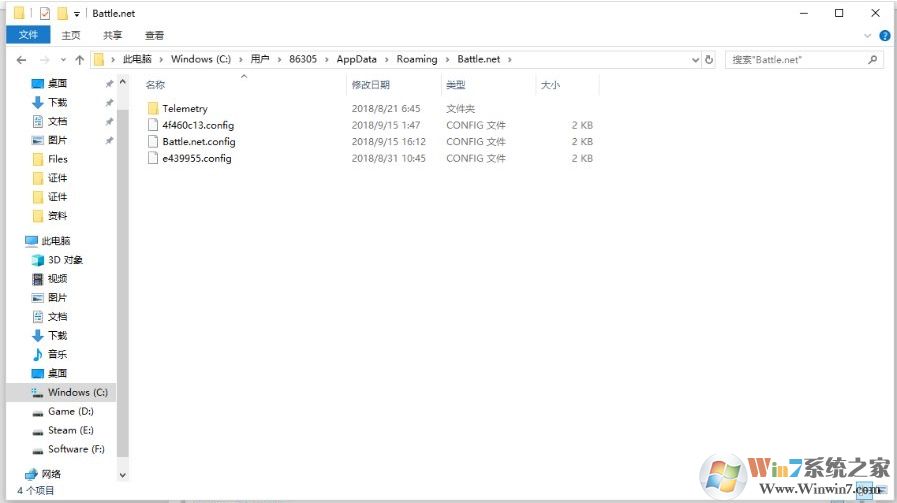Select Roaming in the address breadcrumb
The image size is (897, 503).
tap(416, 59)
